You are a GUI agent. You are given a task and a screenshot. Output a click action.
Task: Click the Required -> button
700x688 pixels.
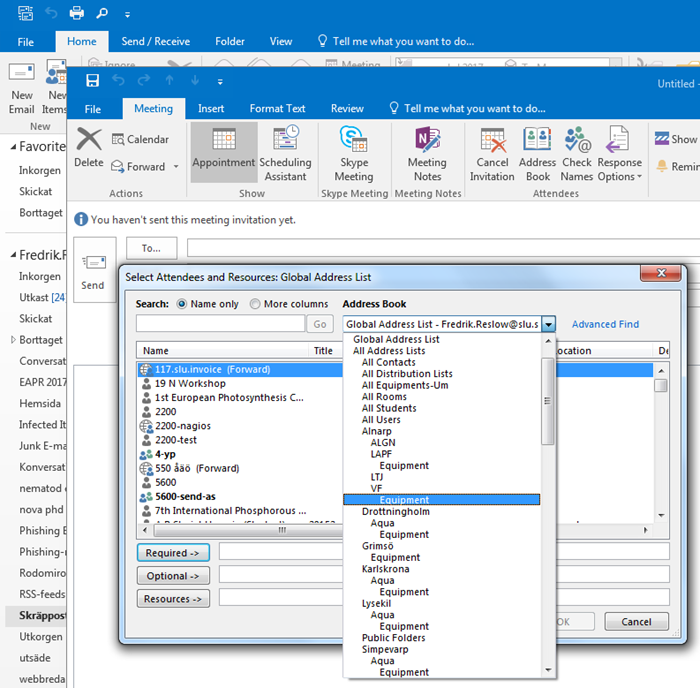(x=173, y=553)
